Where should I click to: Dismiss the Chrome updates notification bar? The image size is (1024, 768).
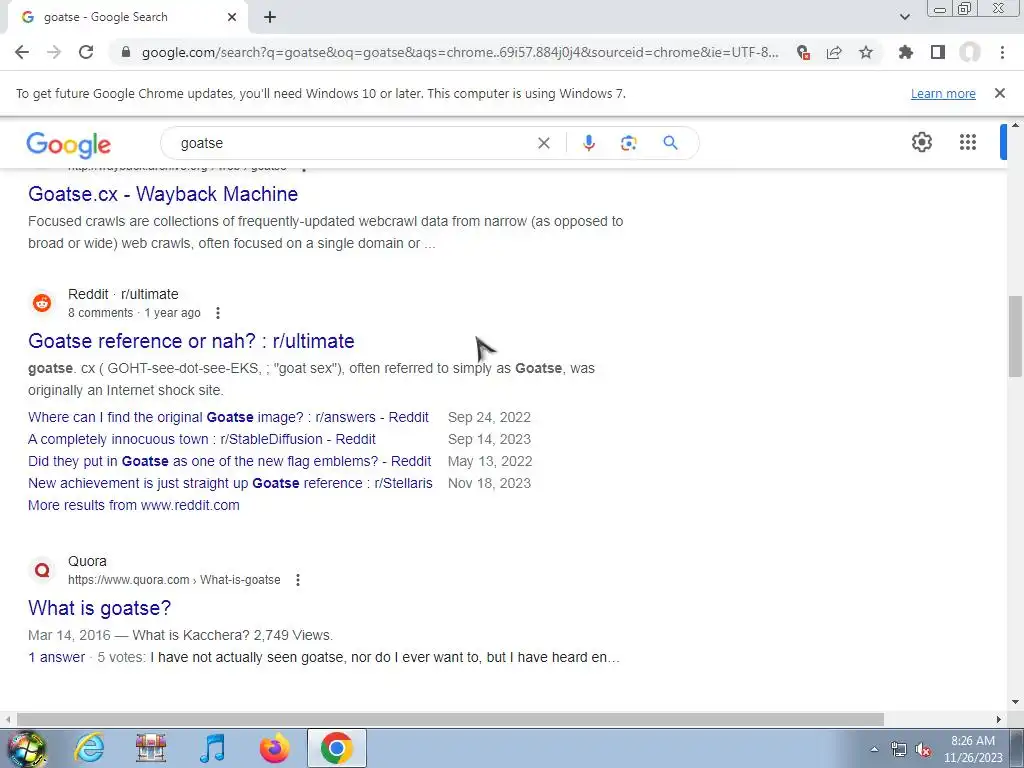pos(999,93)
